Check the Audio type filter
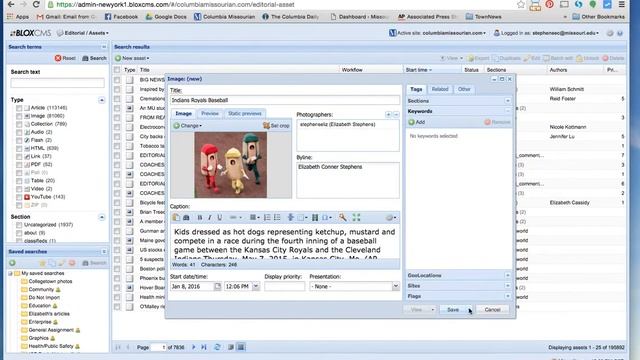The width and height of the screenshot is (640, 360). pos(19,132)
